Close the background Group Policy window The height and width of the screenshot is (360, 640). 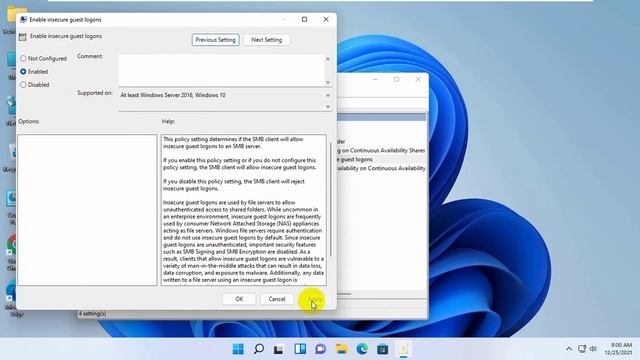point(418,80)
